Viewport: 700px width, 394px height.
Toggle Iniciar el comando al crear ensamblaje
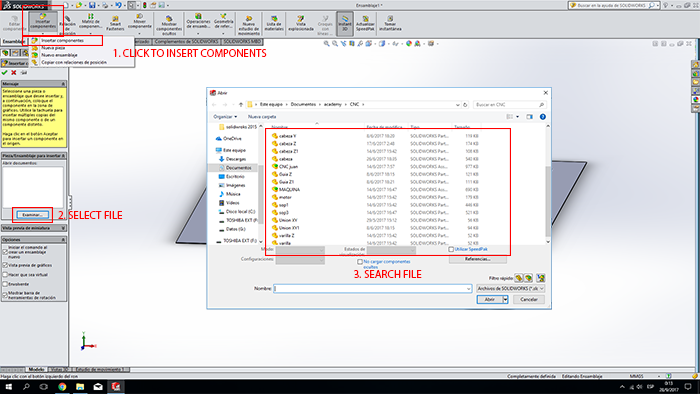[5, 252]
